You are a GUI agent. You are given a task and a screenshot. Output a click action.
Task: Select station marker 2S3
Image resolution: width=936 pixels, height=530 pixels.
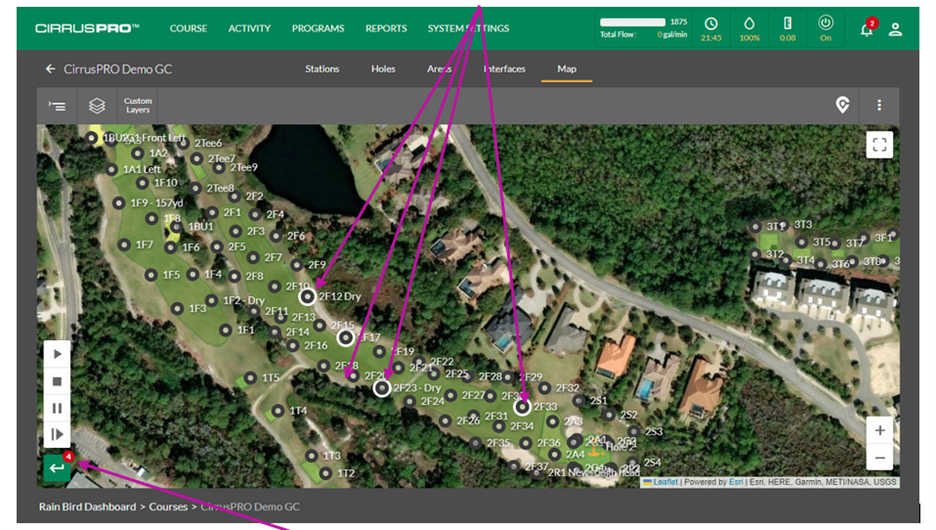(x=634, y=431)
